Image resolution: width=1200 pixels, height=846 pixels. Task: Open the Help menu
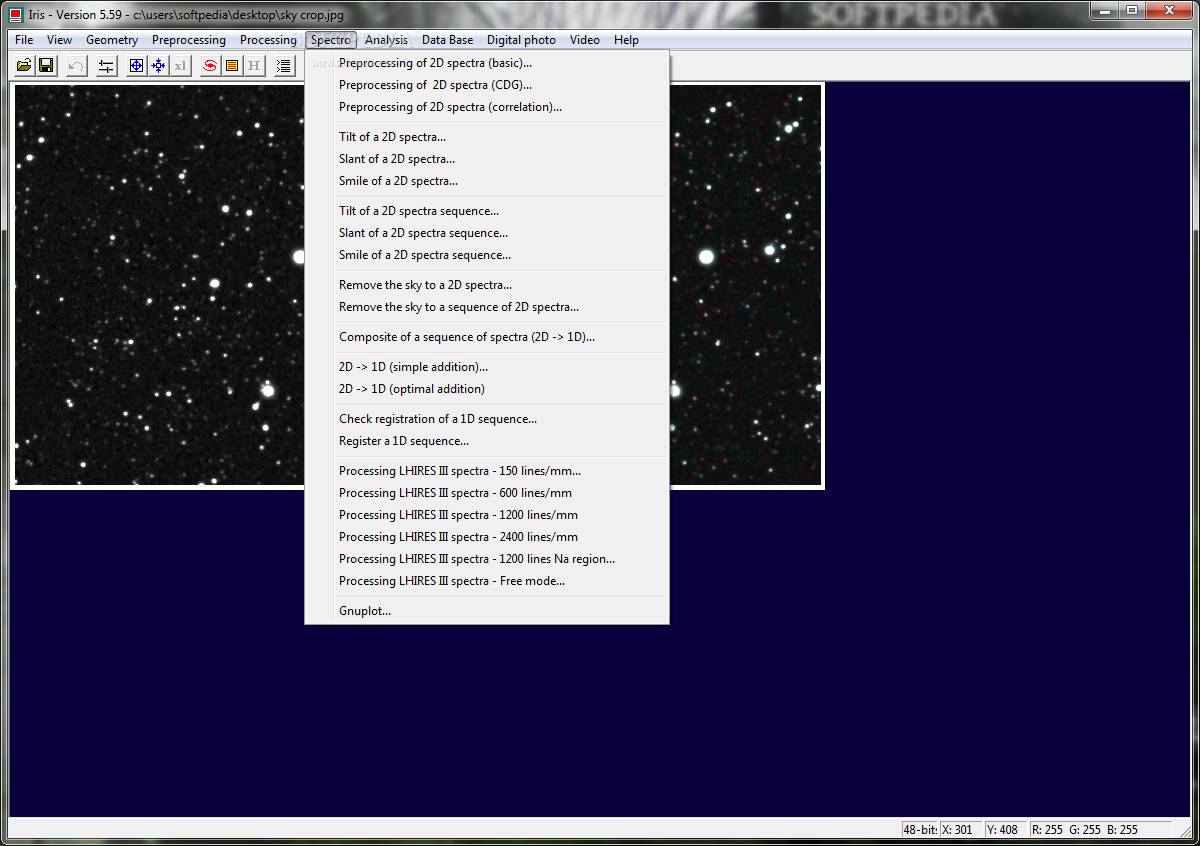coord(626,40)
